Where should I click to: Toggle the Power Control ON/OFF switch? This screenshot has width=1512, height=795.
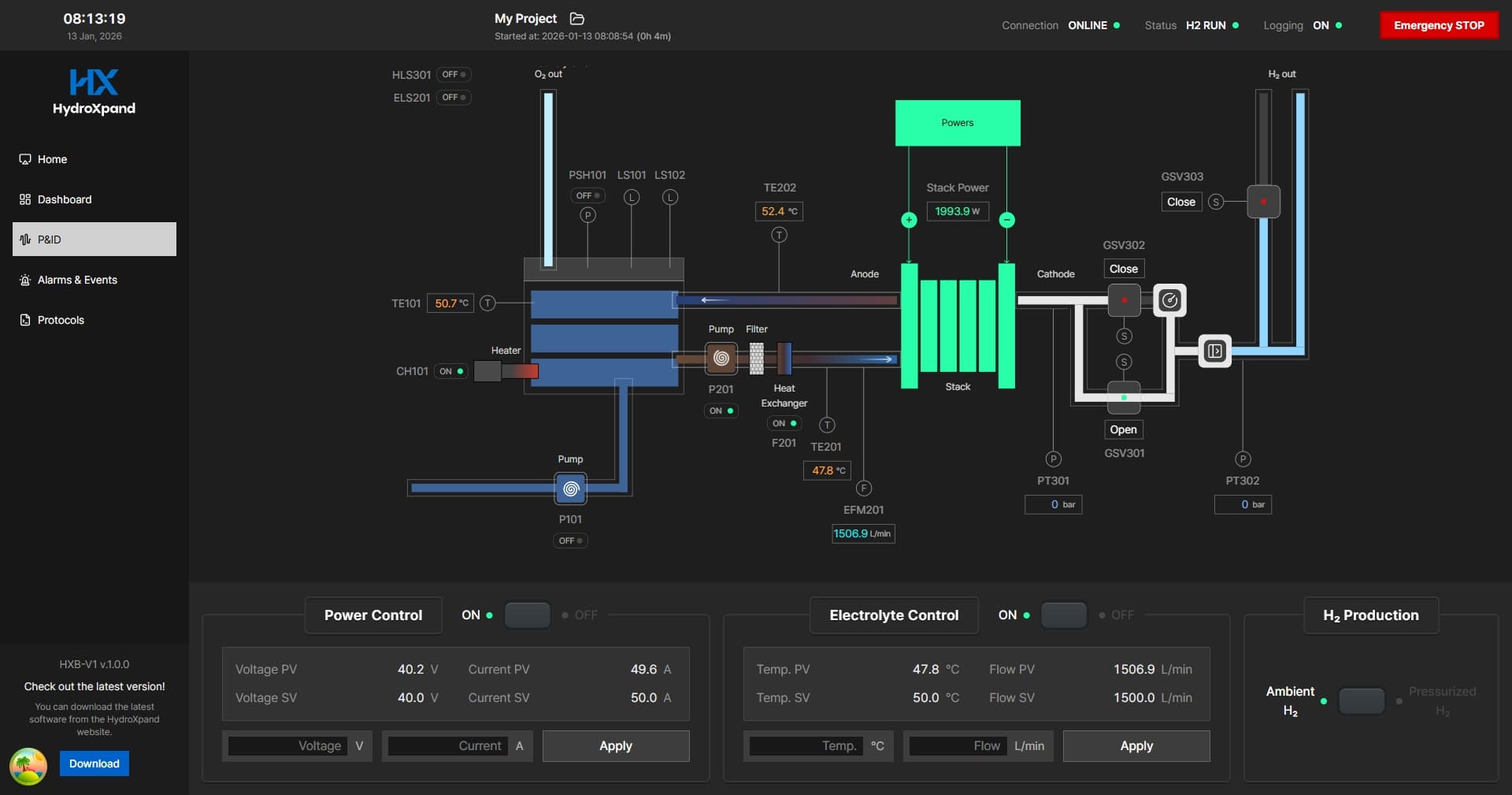click(x=527, y=615)
